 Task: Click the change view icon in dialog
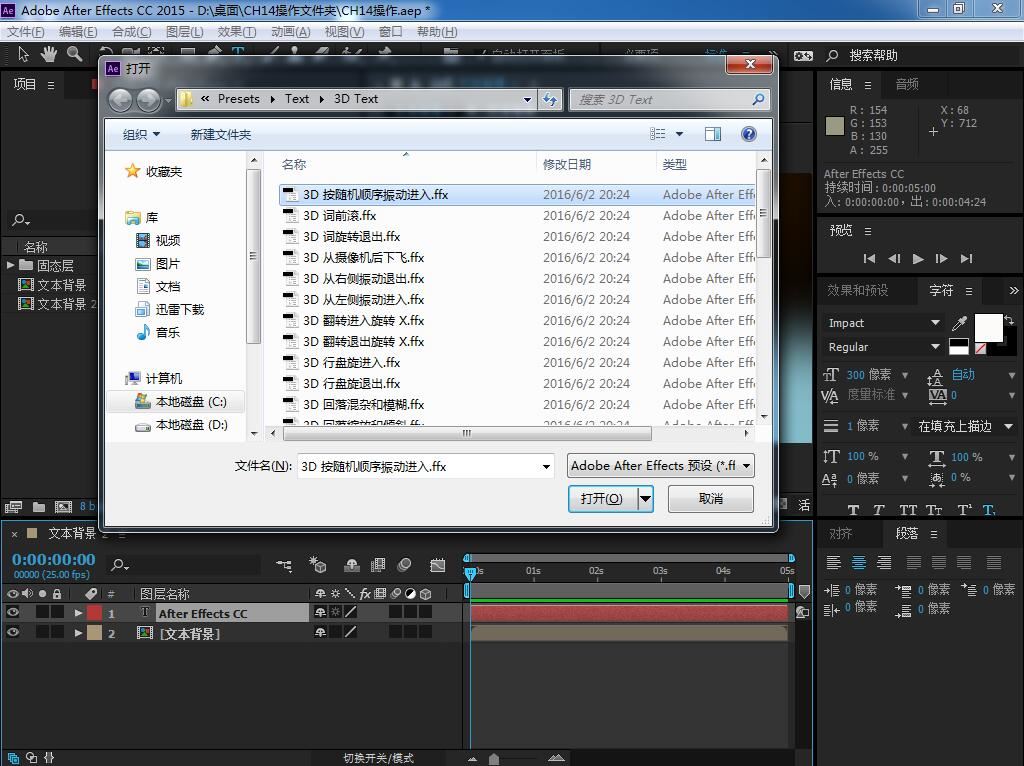658,134
